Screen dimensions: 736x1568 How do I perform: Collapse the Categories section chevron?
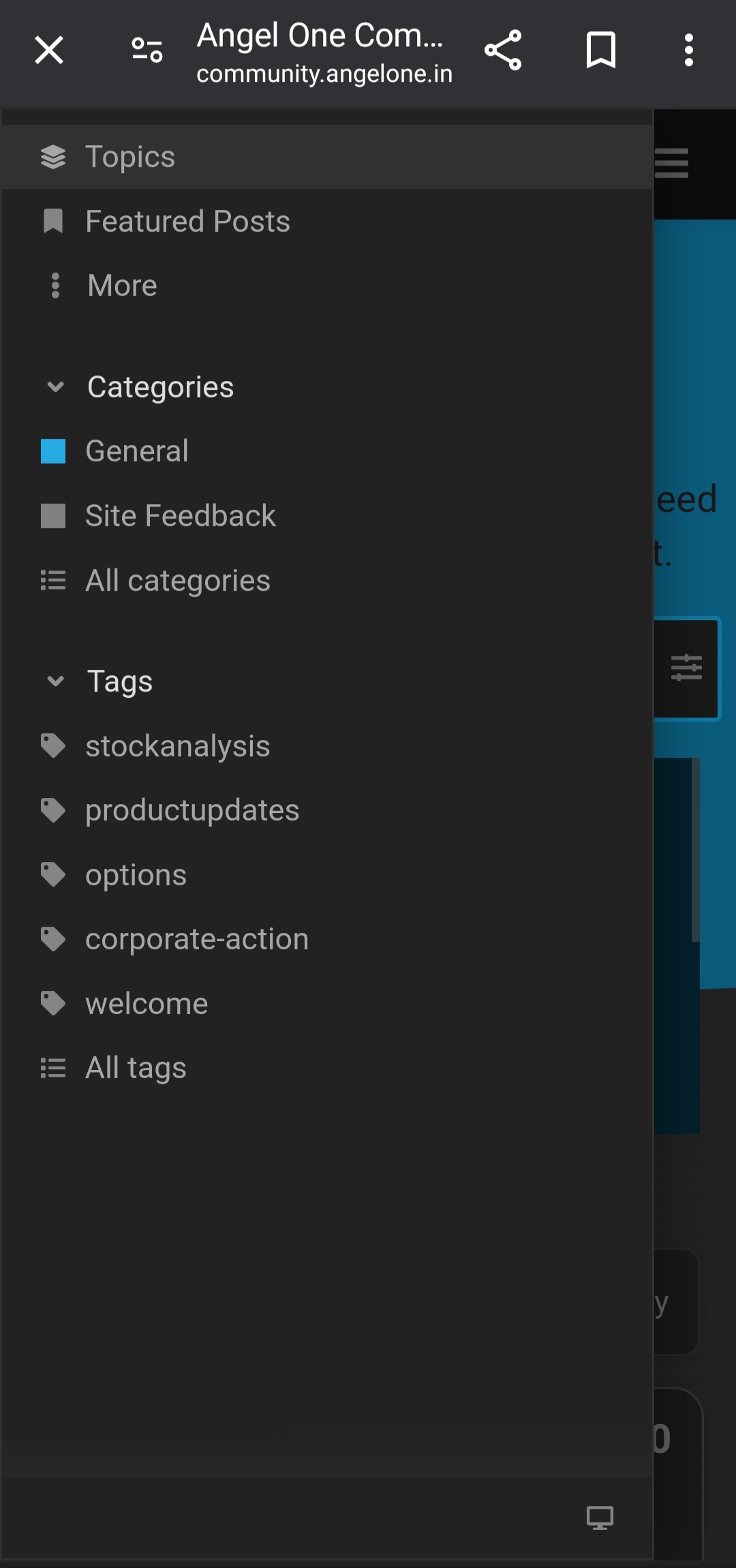tap(56, 387)
